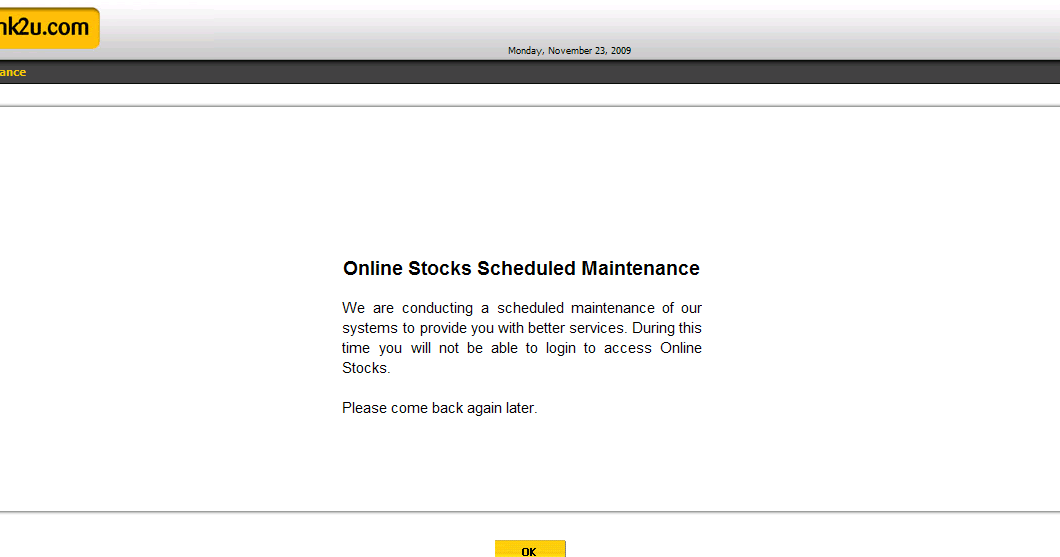This screenshot has height=557, width=1060.
Task: Click the nk2u.com logo
Action: coord(49,28)
